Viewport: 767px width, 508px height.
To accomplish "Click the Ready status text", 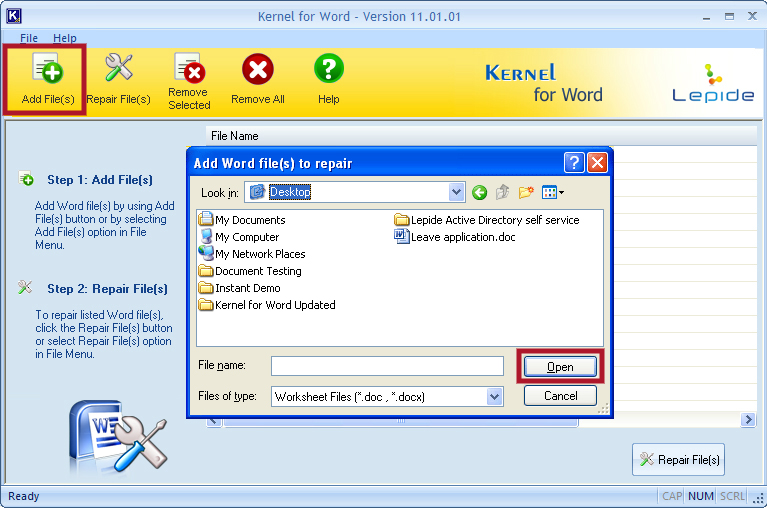I will [x=23, y=496].
